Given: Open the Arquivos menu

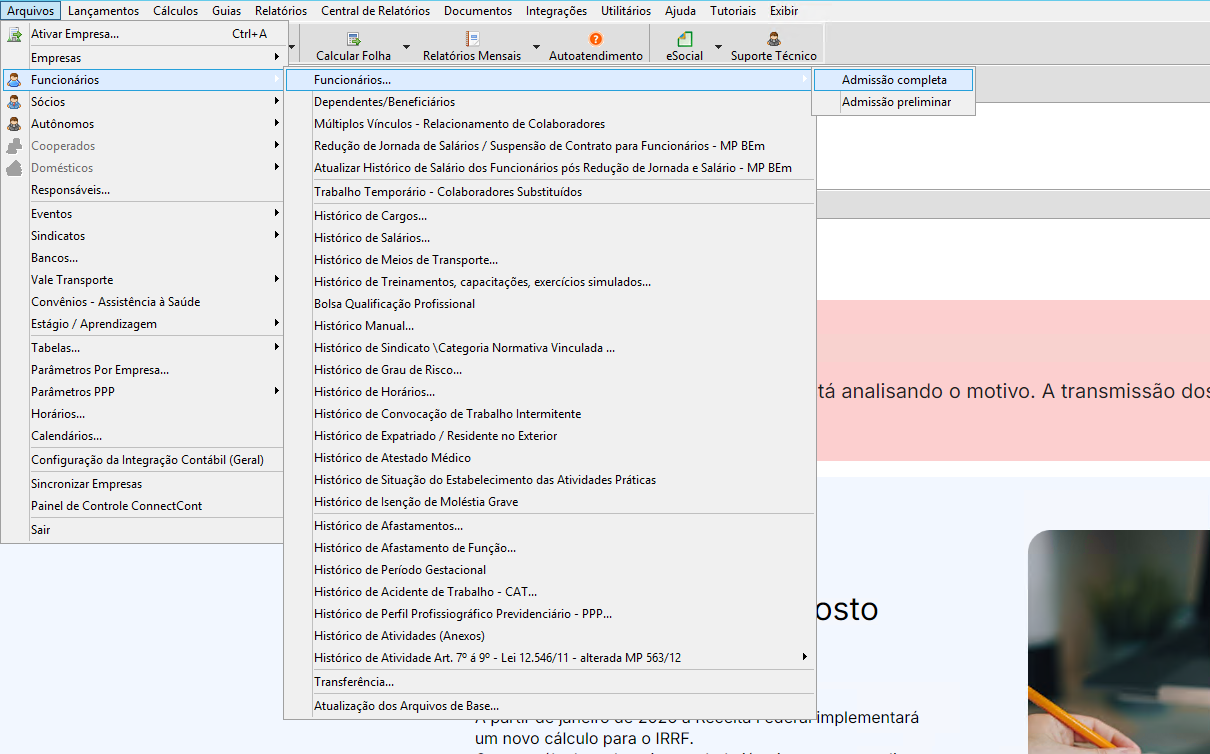Looking at the screenshot, I should 30,11.
